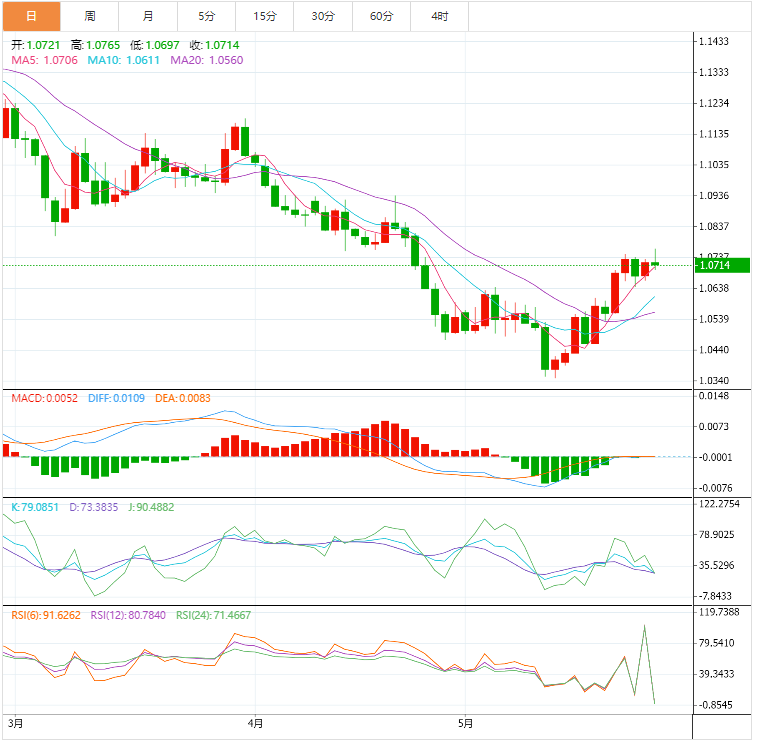Click the 5月 date axis label
This screenshot has width=759, height=746.
coord(465,723)
